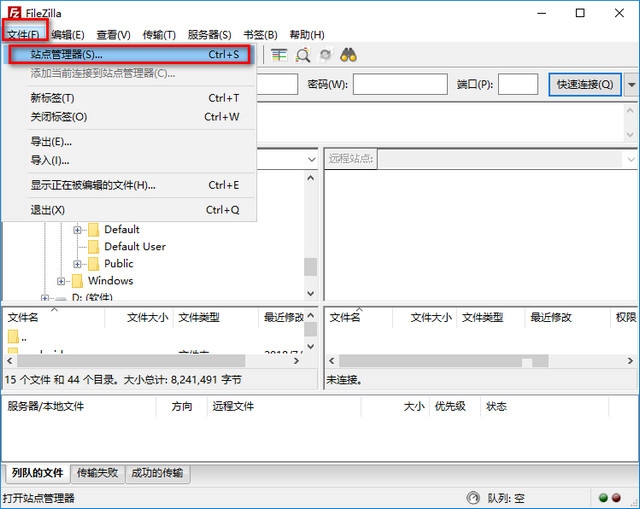Click the local file list horizontal scrollbar
This screenshot has width=640, height=509.
153,361
